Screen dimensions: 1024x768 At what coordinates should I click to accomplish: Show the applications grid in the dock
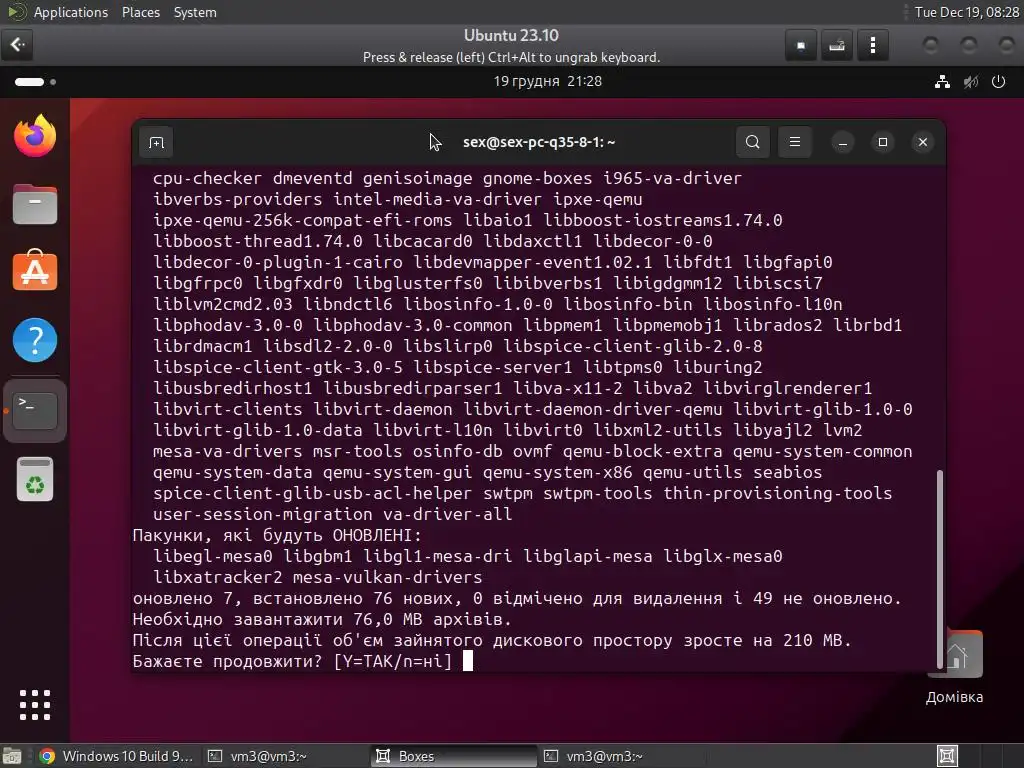(35, 705)
